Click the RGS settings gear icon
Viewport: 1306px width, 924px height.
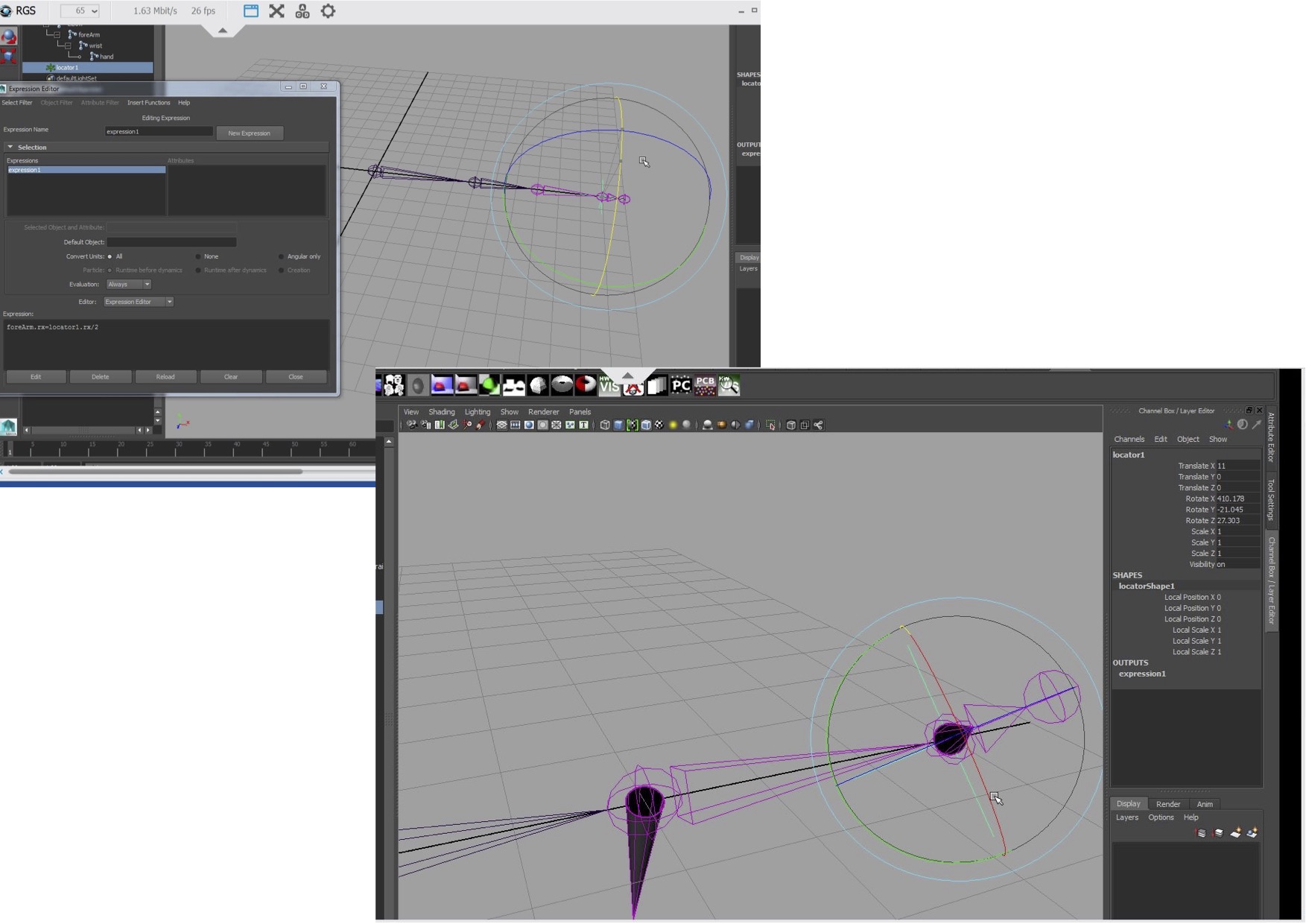point(328,11)
